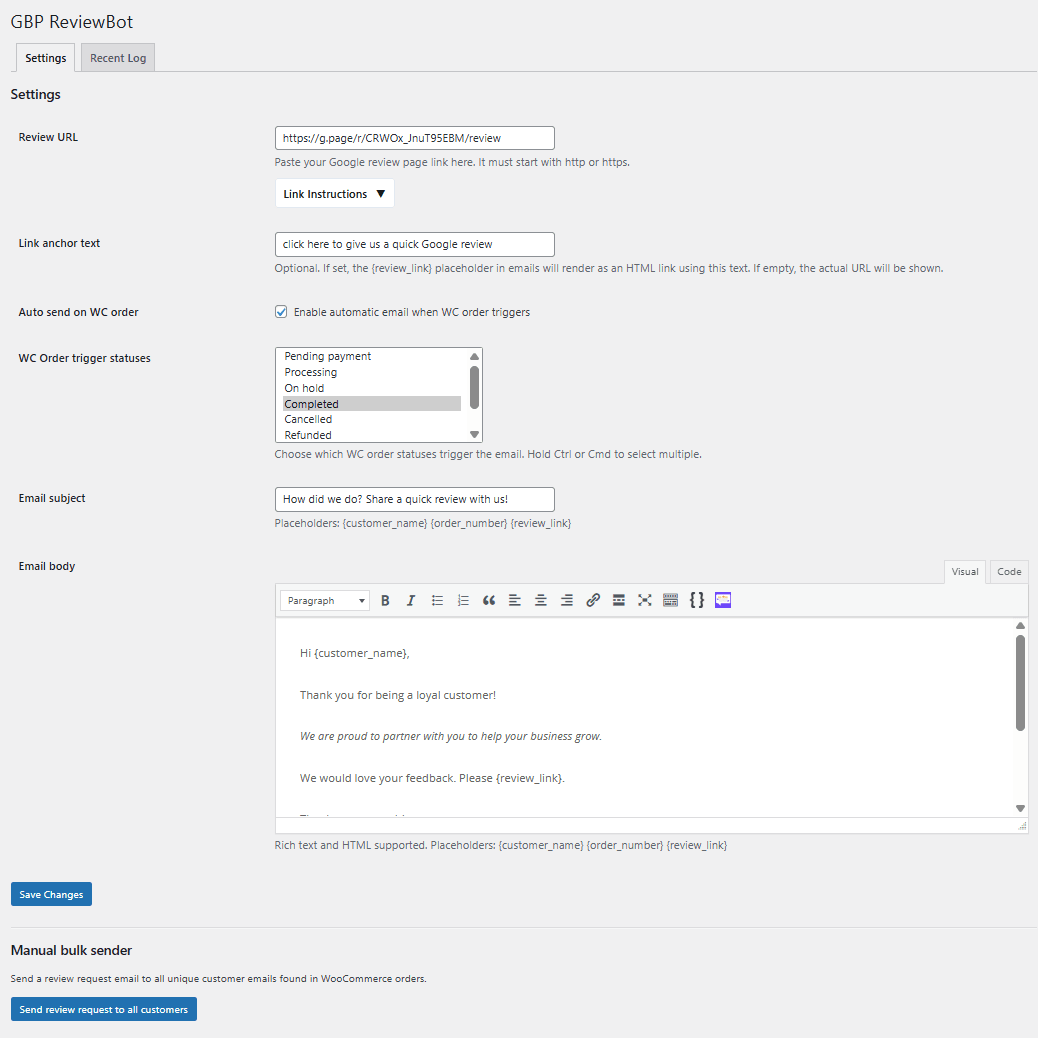Insert a numbered list
This screenshot has width=1038, height=1038.
coord(463,600)
